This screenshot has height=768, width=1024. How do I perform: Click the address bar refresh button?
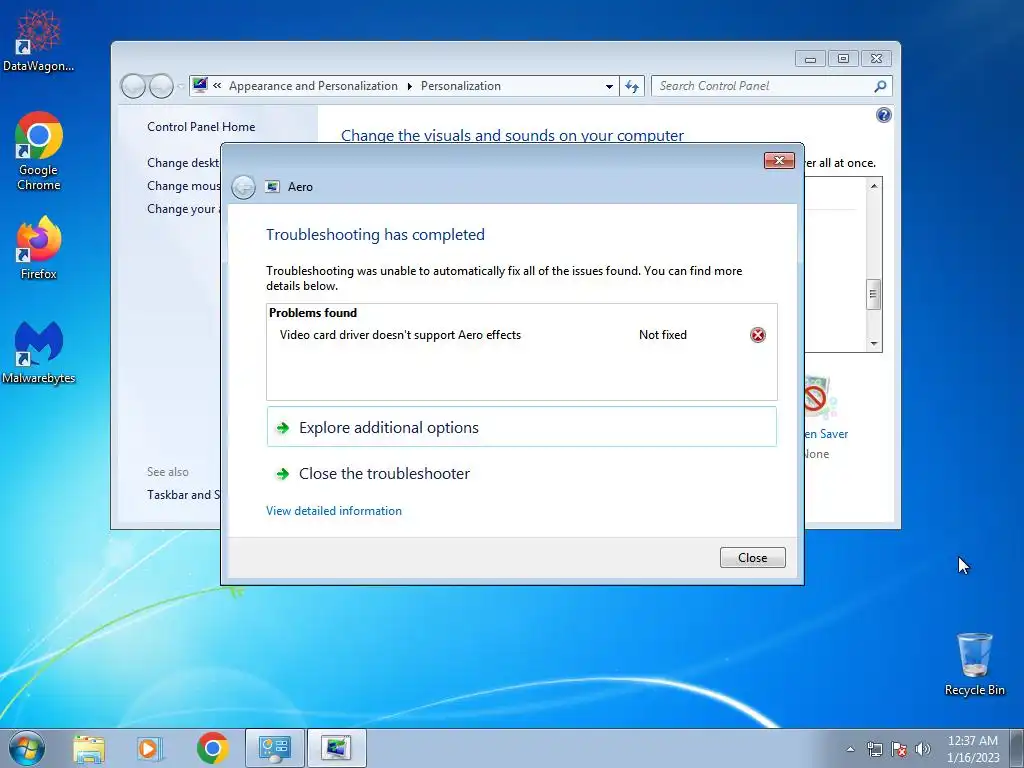click(x=632, y=86)
